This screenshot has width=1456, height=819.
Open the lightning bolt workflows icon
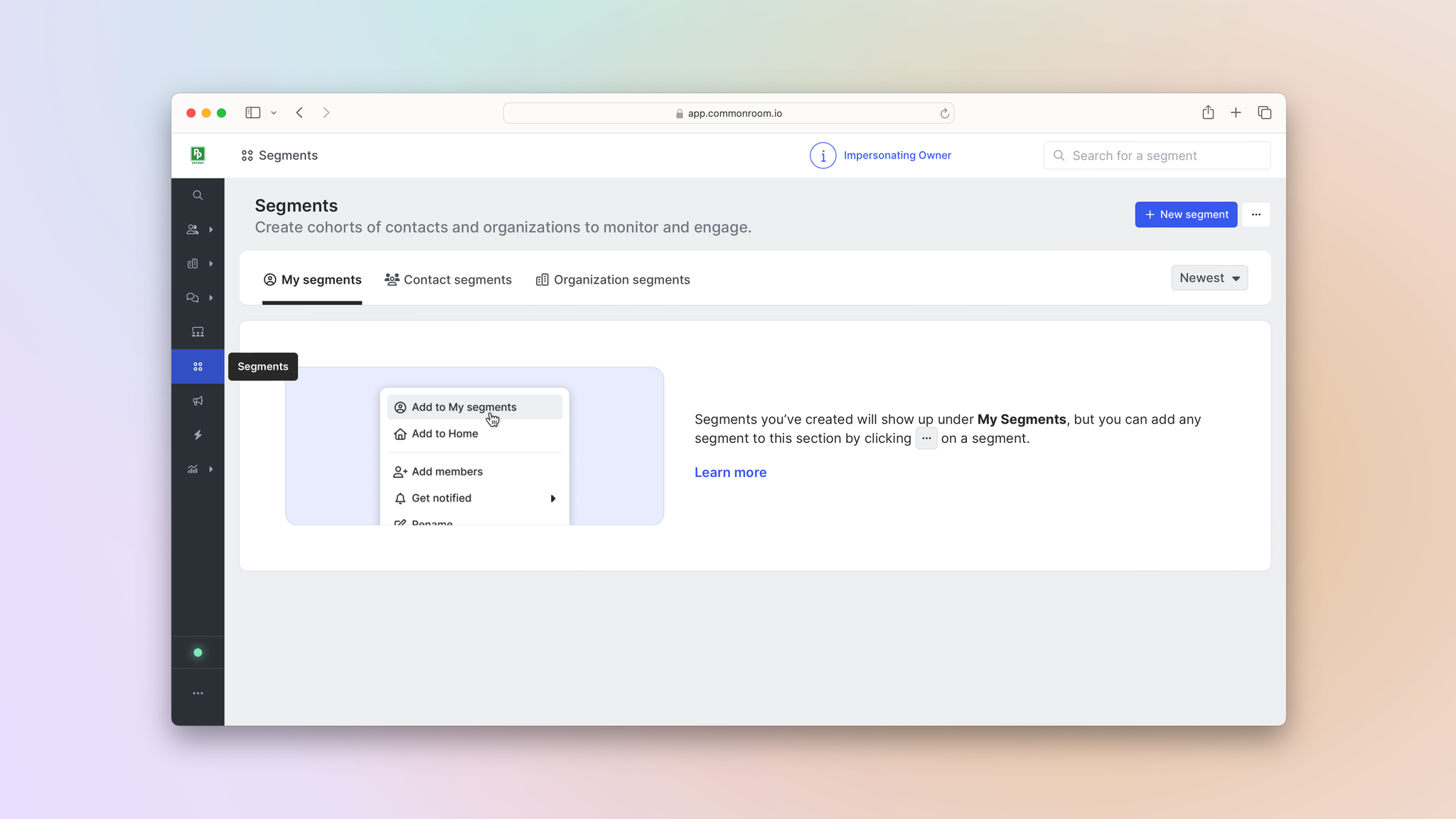[198, 435]
